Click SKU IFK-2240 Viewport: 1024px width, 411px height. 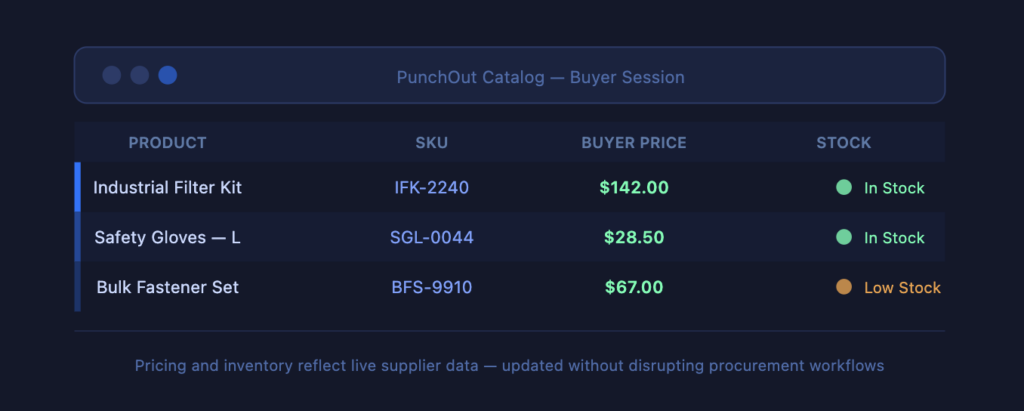click(432, 187)
